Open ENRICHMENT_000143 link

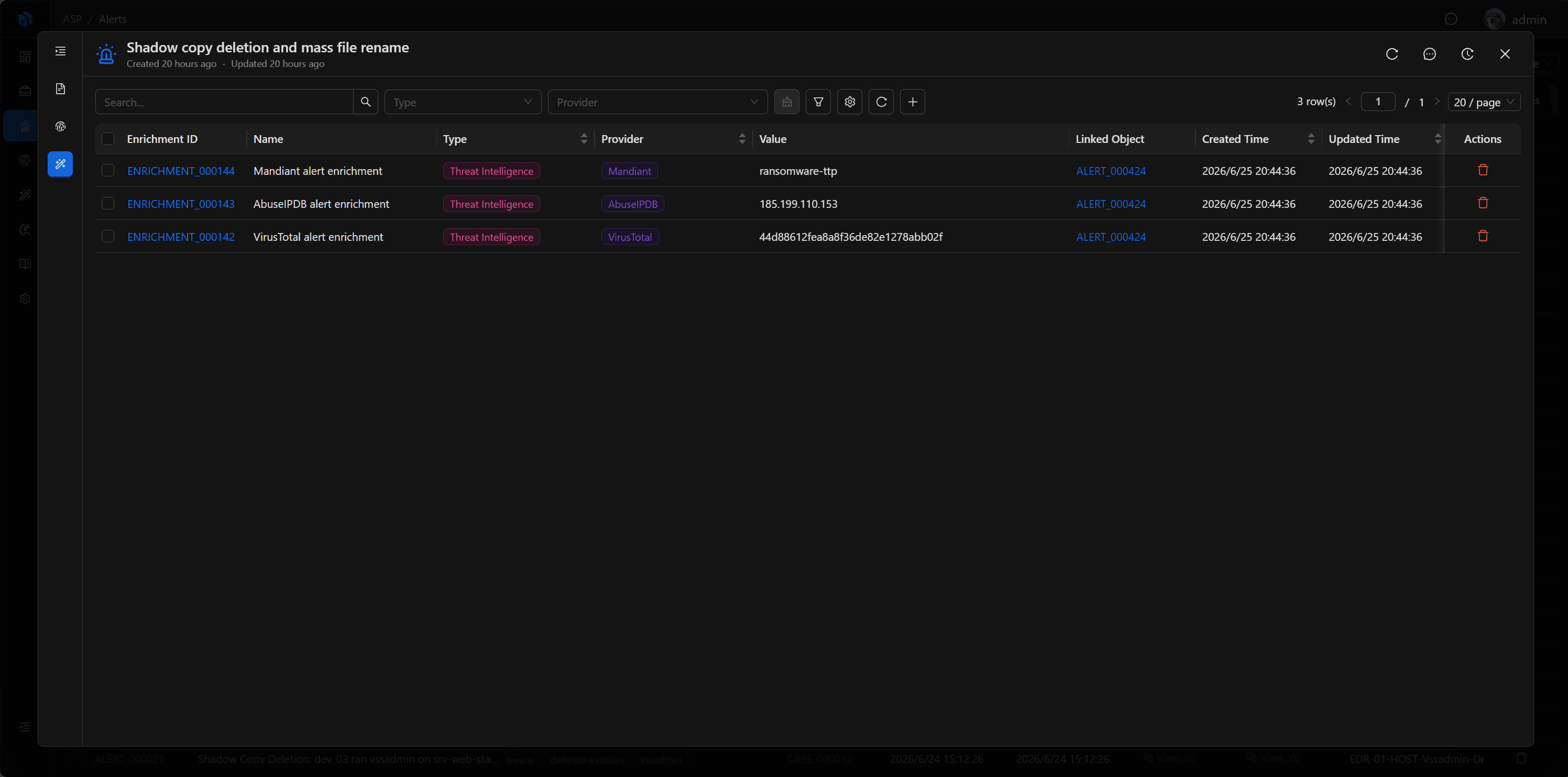coord(181,204)
